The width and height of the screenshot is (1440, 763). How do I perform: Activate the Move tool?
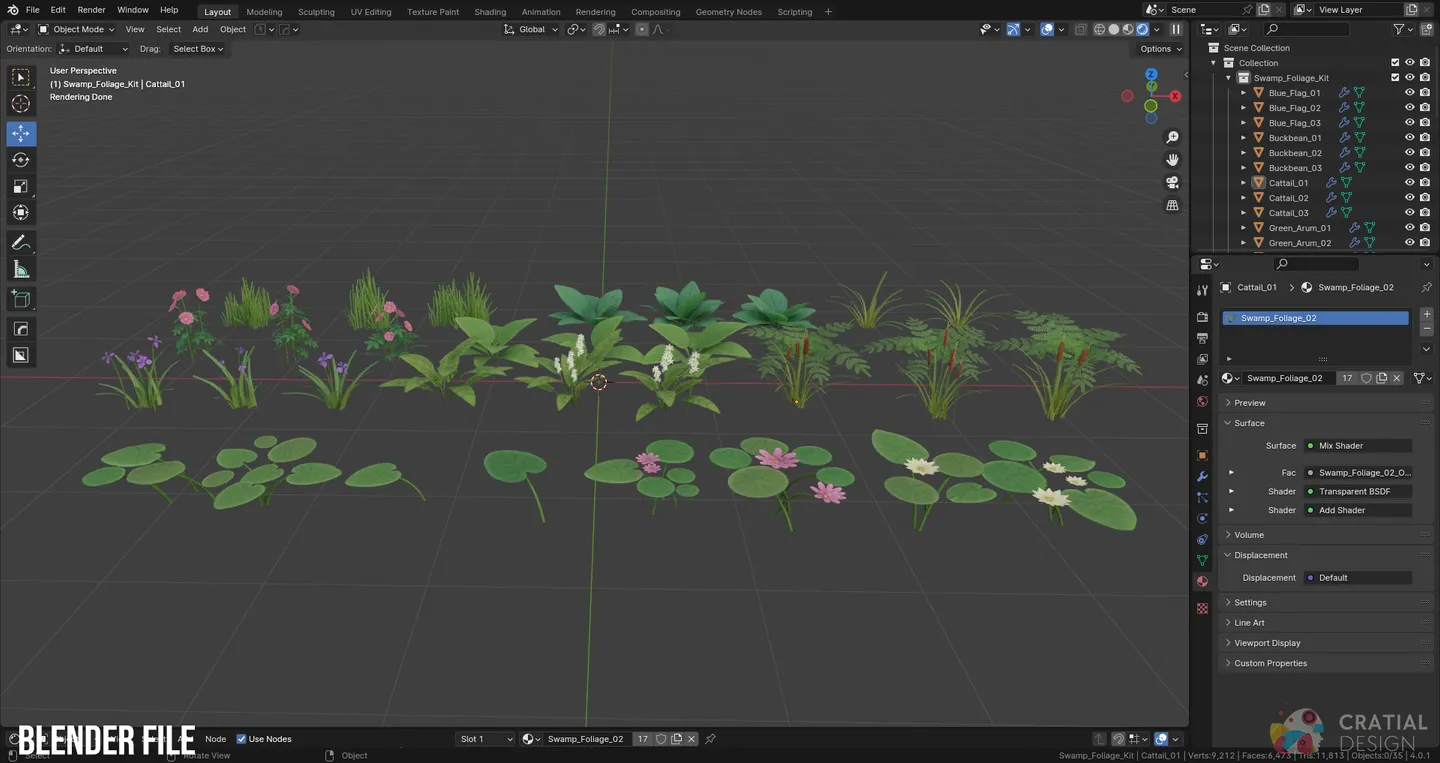21,134
